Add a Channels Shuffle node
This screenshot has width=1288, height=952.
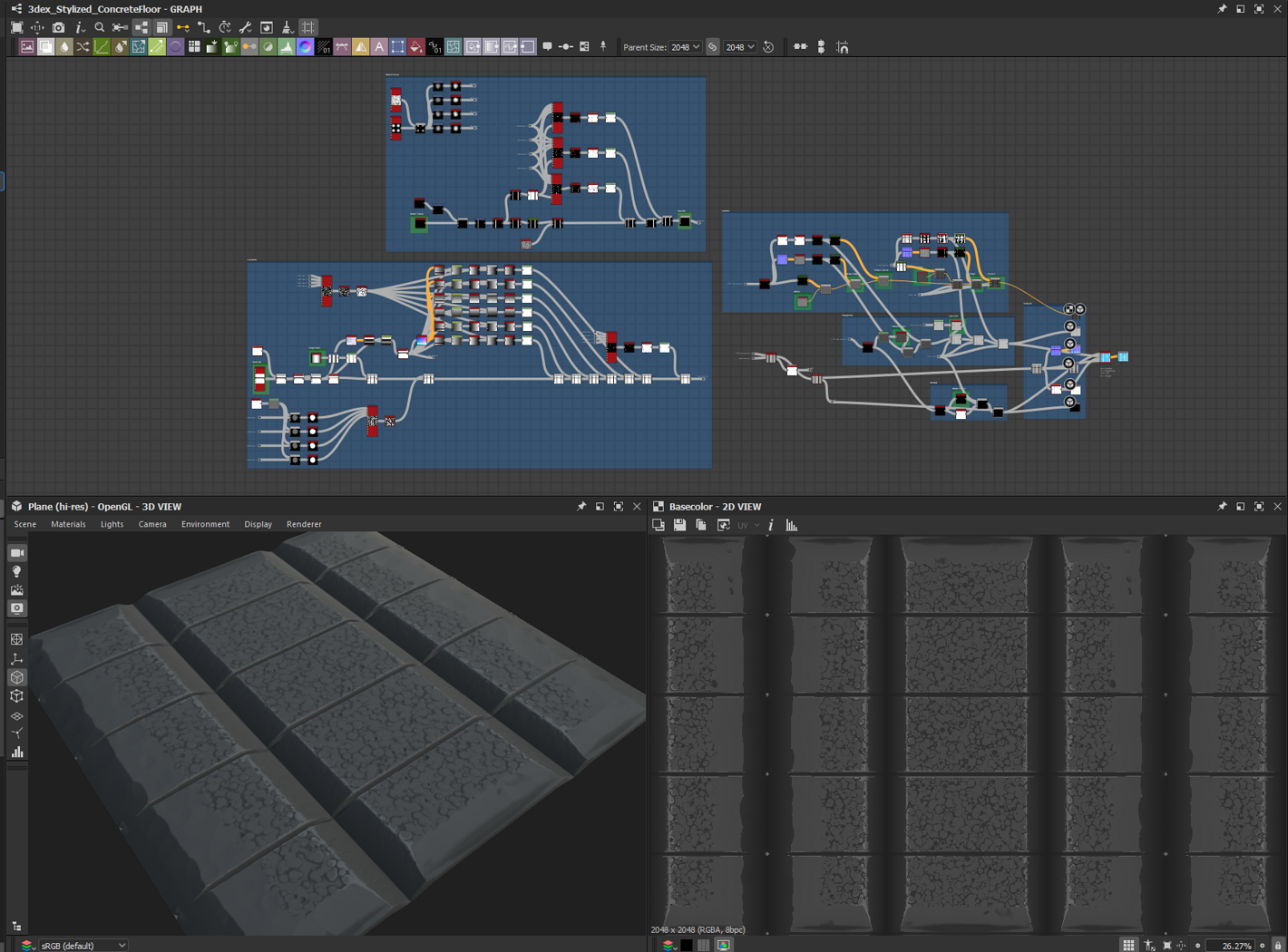(83, 47)
